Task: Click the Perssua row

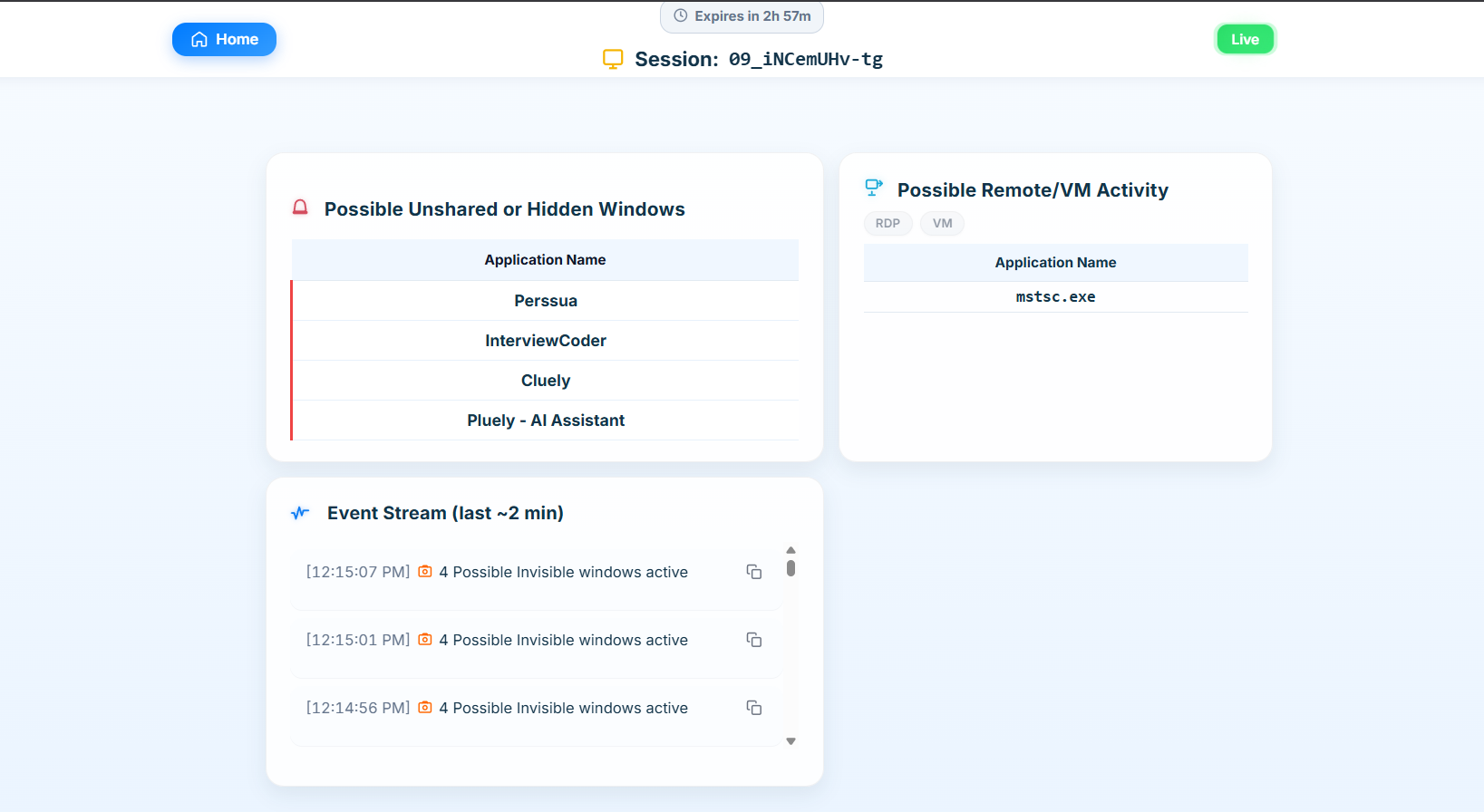Action: click(545, 301)
